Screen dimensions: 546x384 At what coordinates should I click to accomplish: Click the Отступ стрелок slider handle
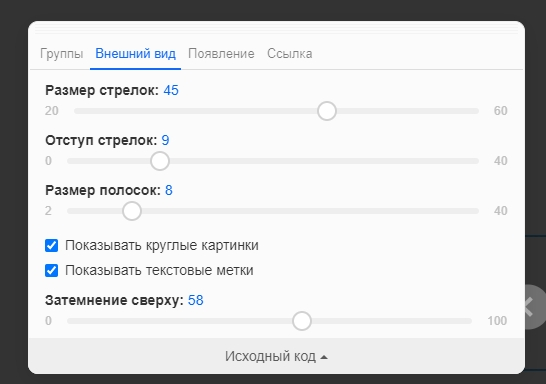coord(160,161)
